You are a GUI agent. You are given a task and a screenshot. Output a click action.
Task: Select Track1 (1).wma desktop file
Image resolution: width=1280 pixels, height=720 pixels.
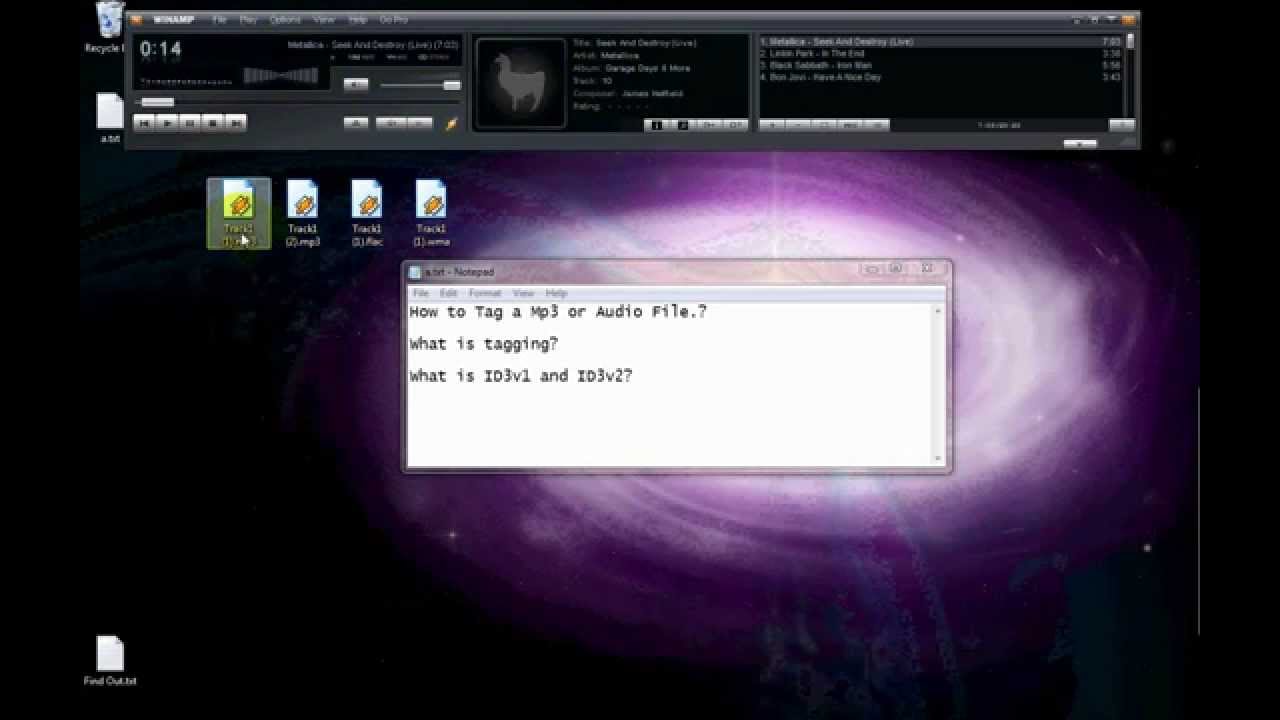point(431,213)
